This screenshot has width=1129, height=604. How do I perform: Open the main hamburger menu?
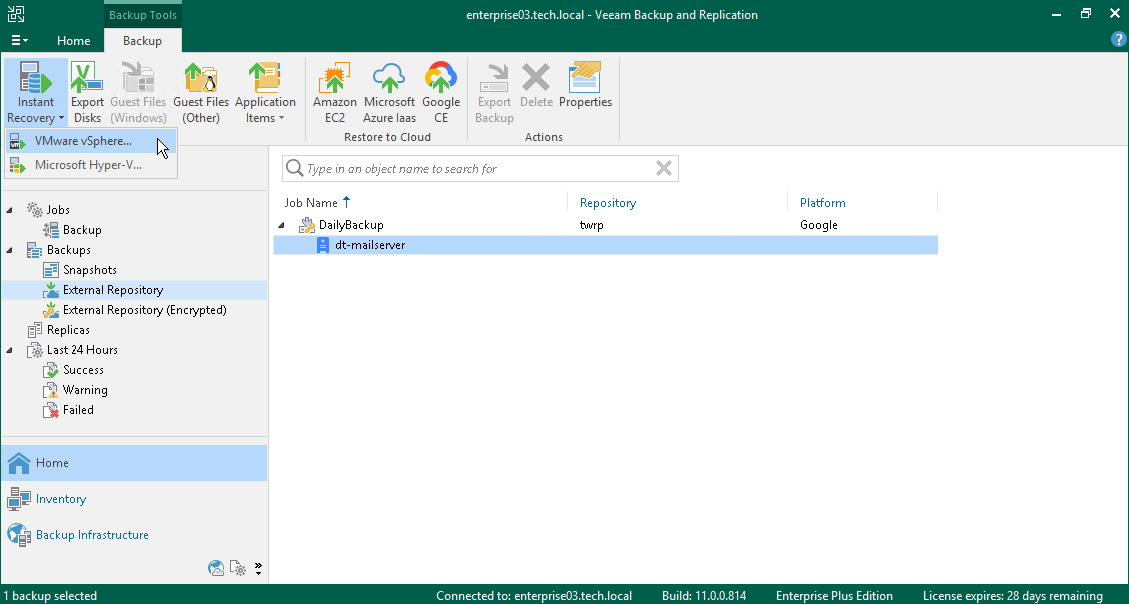[19, 41]
